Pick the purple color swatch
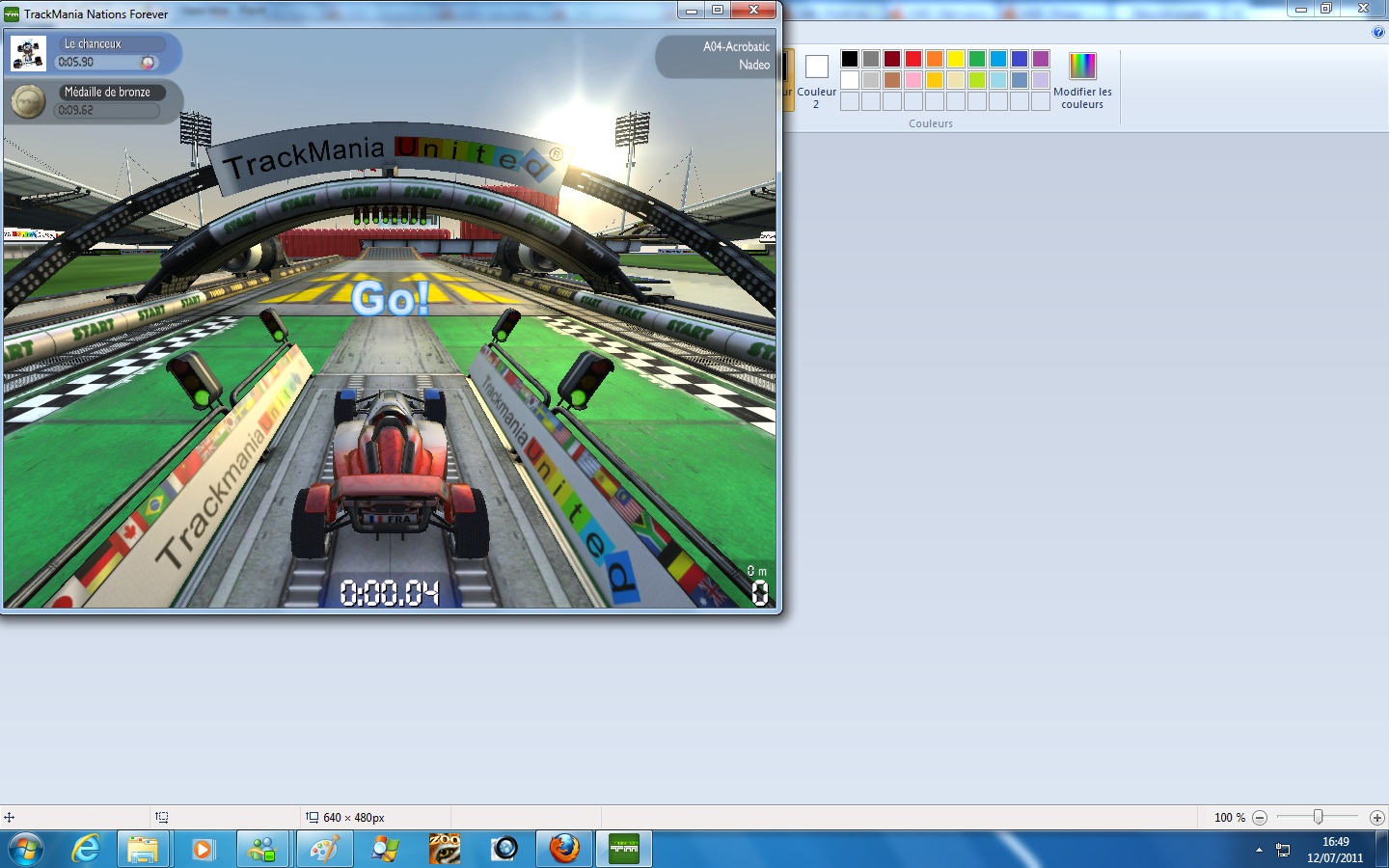This screenshot has width=1389, height=868. (1041, 59)
